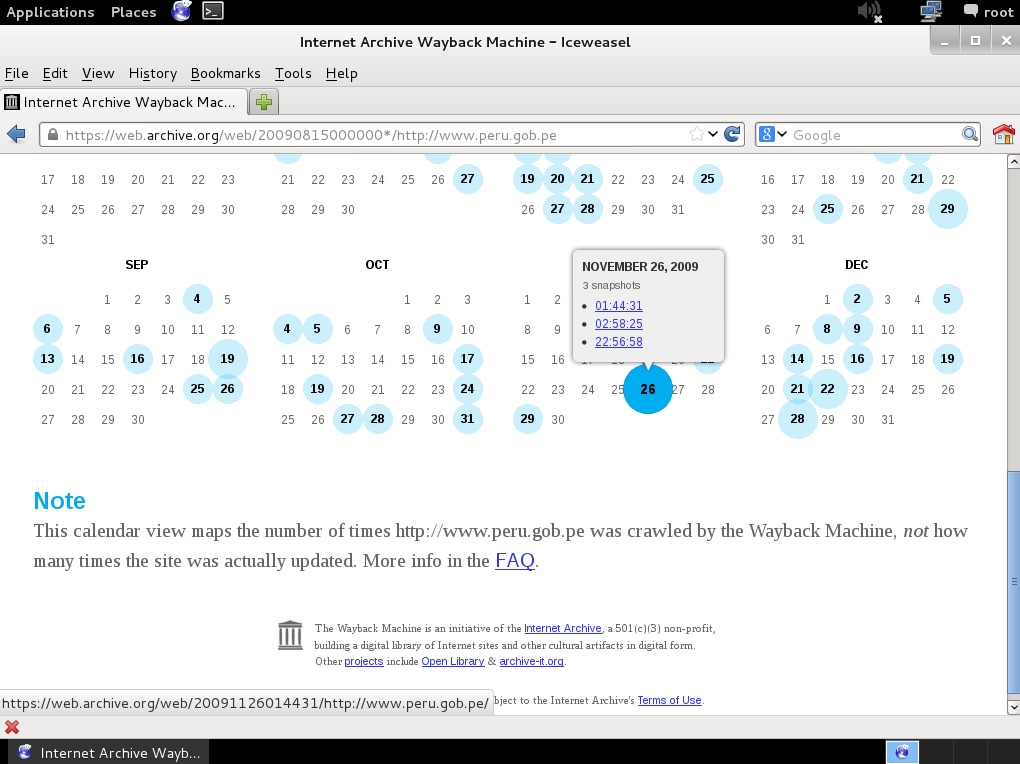Click the volume icon in the system tray

(x=869, y=12)
